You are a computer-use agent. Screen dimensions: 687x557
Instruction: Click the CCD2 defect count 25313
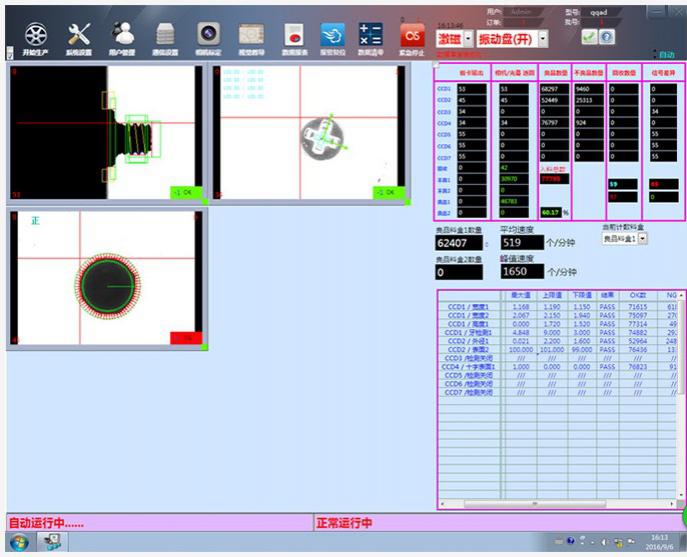588,100
